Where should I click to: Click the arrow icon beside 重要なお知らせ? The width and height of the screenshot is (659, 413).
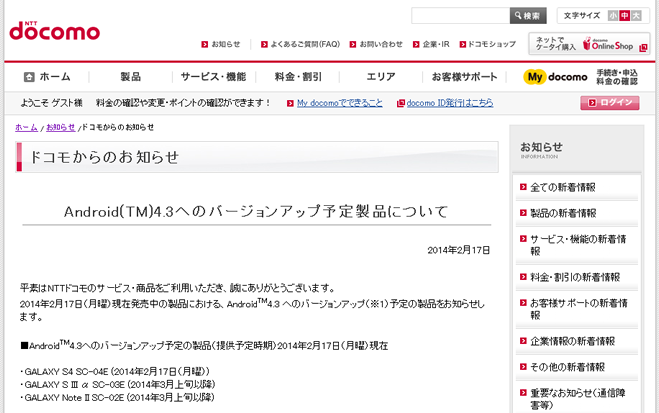click(x=523, y=393)
